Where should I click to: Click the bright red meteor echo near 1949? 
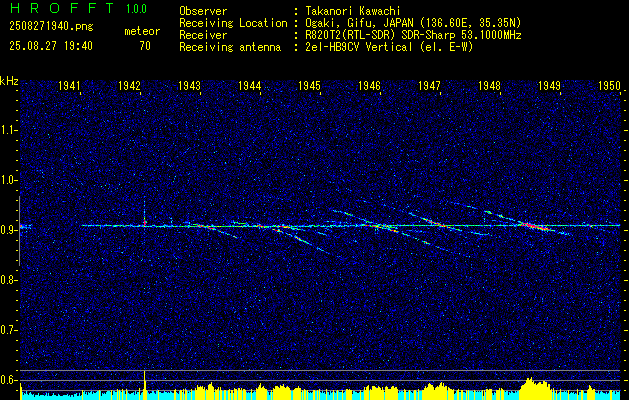coord(536,226)
